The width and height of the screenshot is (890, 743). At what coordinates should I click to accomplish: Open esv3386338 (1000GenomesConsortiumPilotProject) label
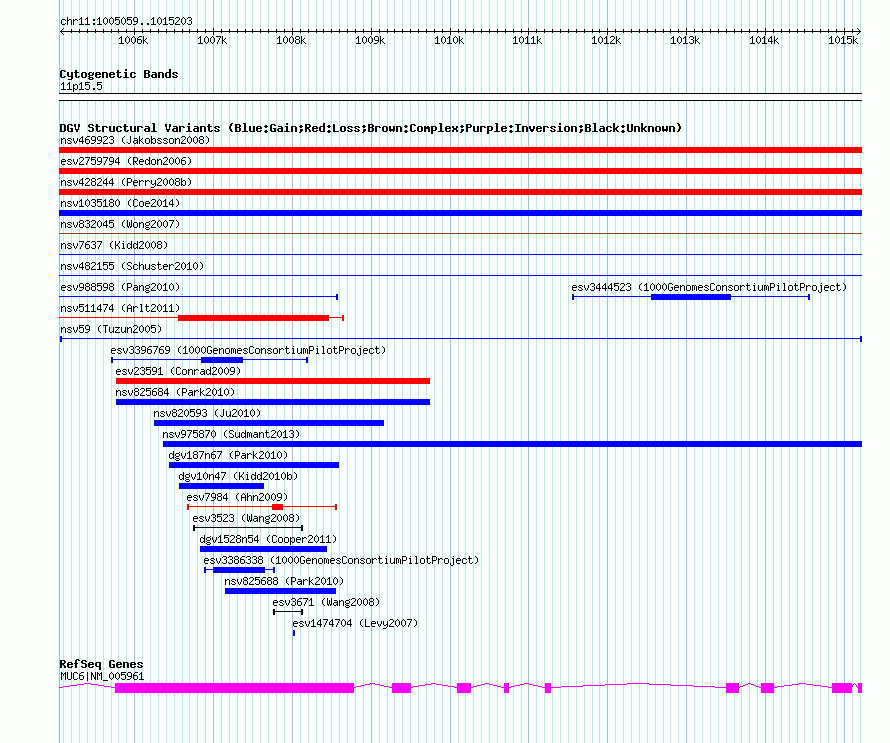click(341, 560)
